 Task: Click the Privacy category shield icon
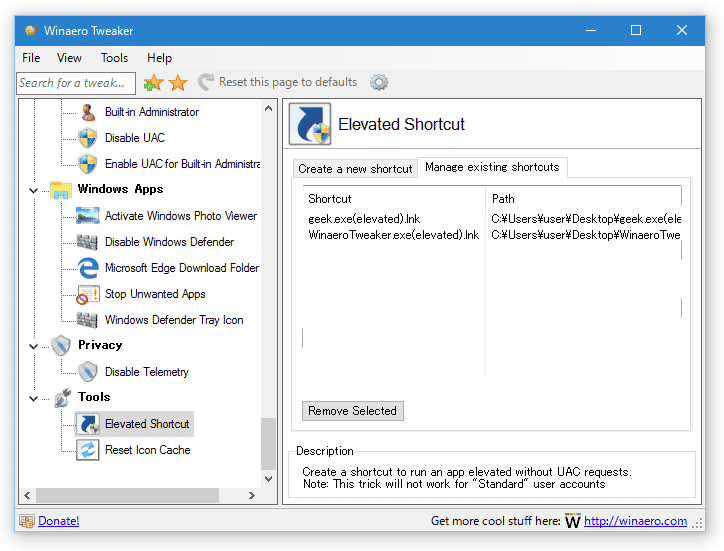60,345
